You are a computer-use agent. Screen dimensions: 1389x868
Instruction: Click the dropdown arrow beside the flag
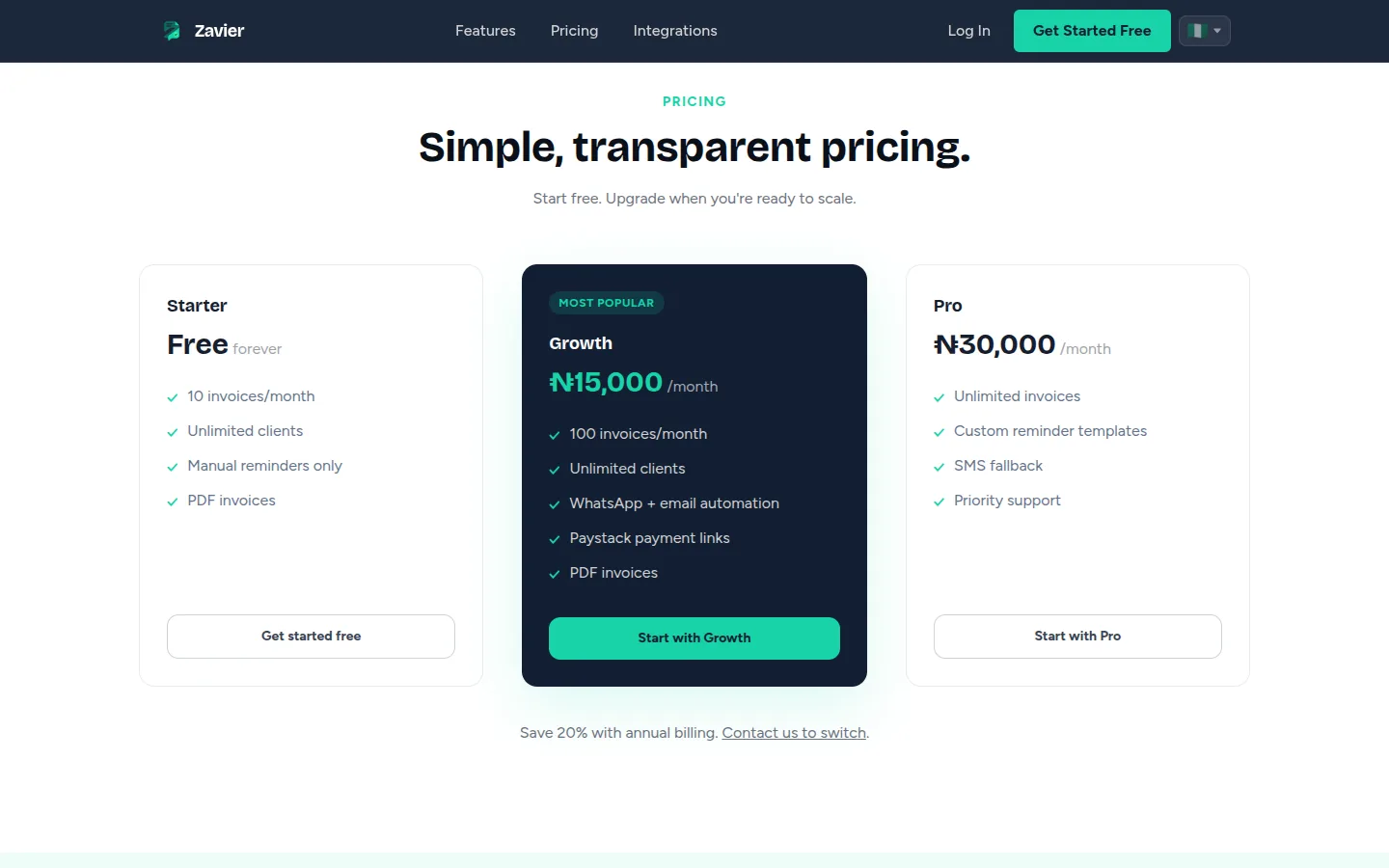tap(1217, 31)
